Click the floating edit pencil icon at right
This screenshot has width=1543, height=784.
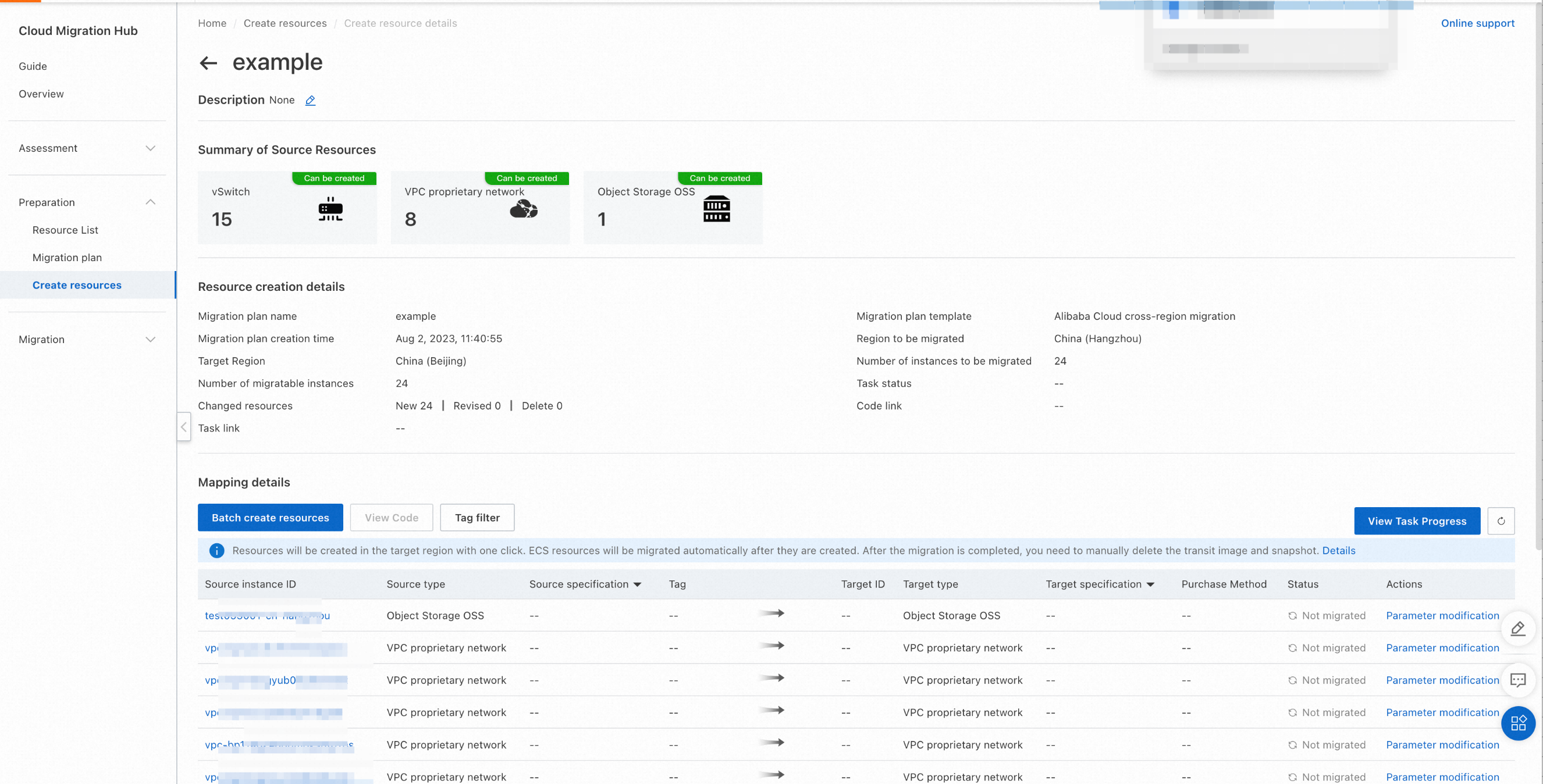1518,628
